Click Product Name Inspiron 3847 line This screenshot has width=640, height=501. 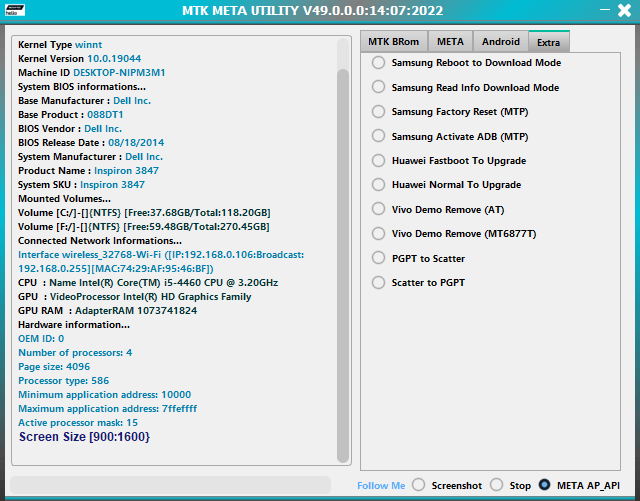pyautogui.click(x=88, y=171)
